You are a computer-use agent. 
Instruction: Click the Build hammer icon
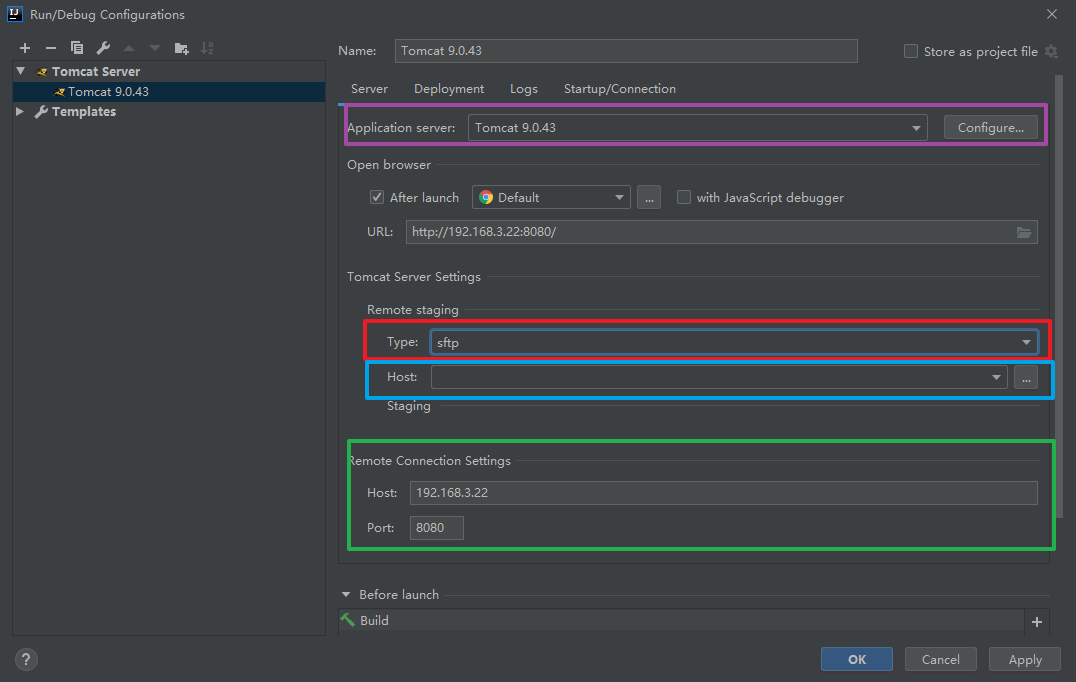tap(348, 620)
